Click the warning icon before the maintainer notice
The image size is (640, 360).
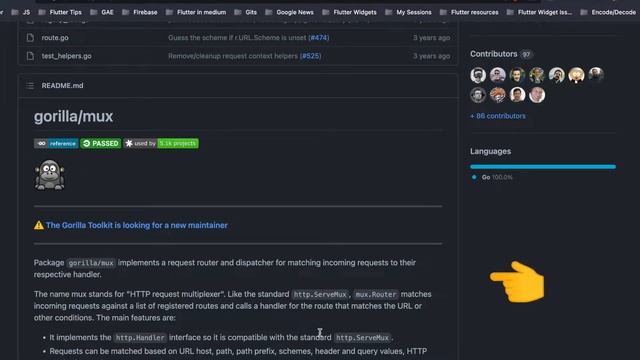(39, 225)
